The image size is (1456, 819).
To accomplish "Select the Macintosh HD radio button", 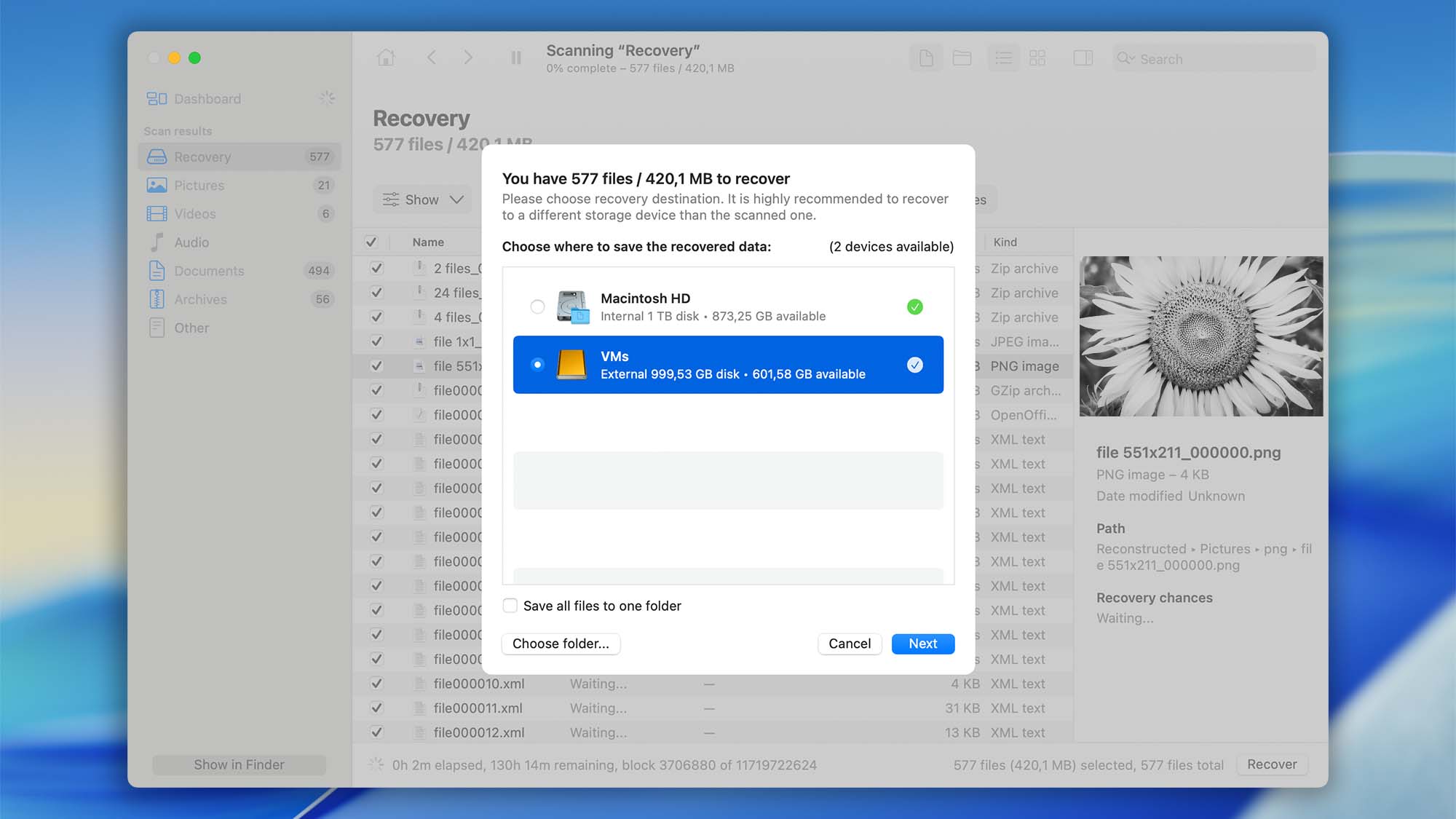I will [537, 306].
